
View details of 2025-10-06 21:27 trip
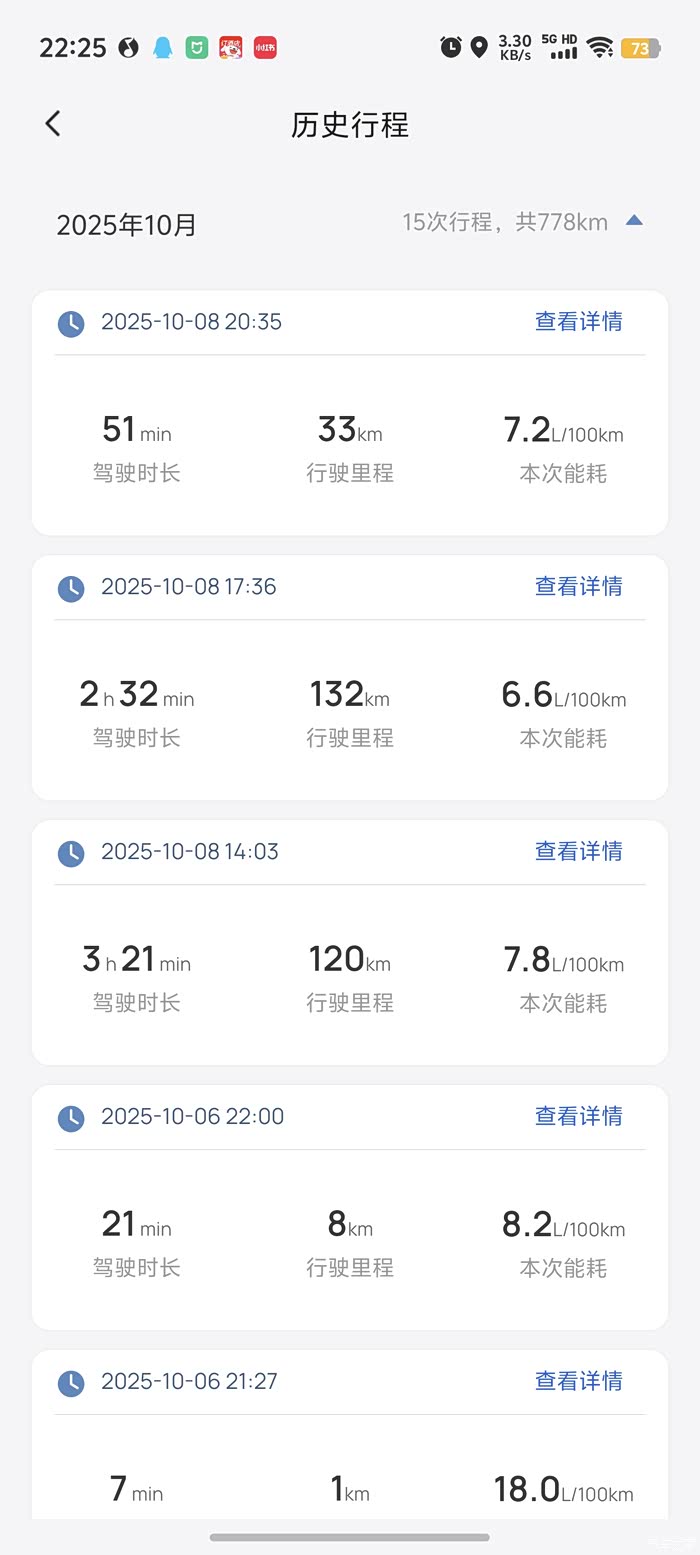pyautogui.click(x=578, y=1382)
